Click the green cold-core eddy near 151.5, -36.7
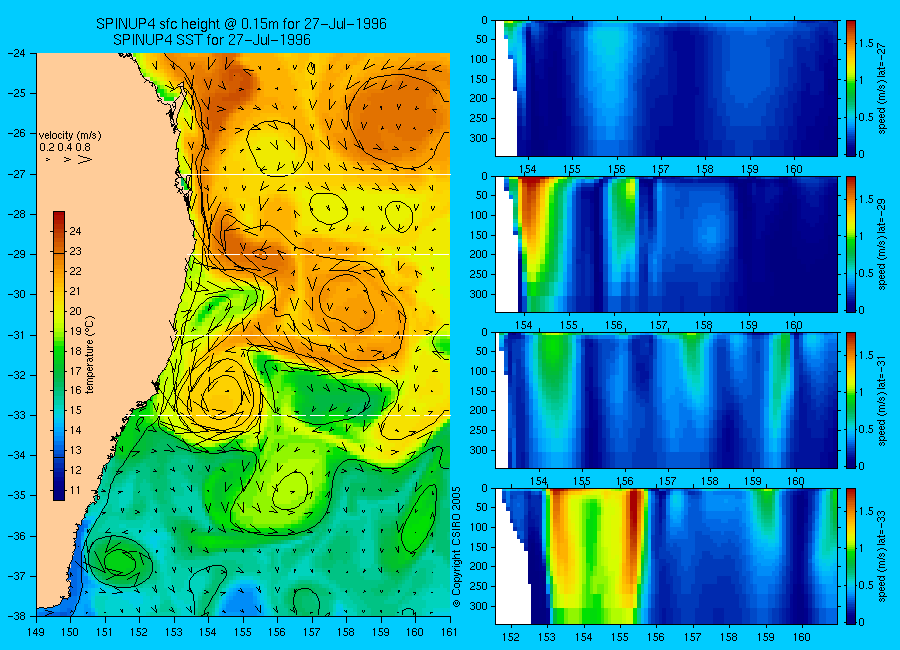Image resolution: width=900 pixels, height=650 pixels. click(x=119, y=561)
